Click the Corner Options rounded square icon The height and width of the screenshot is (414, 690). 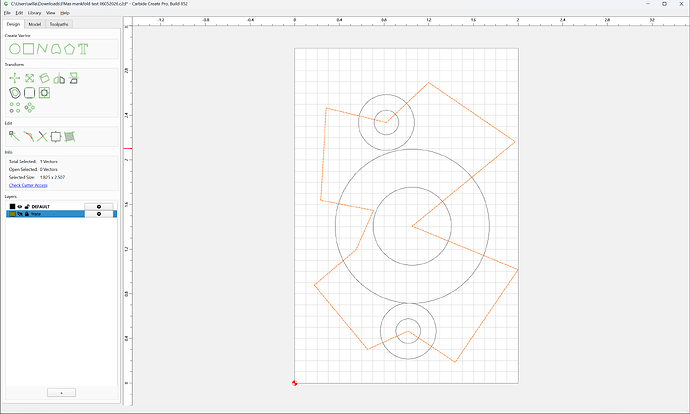[x=29, y=93]
